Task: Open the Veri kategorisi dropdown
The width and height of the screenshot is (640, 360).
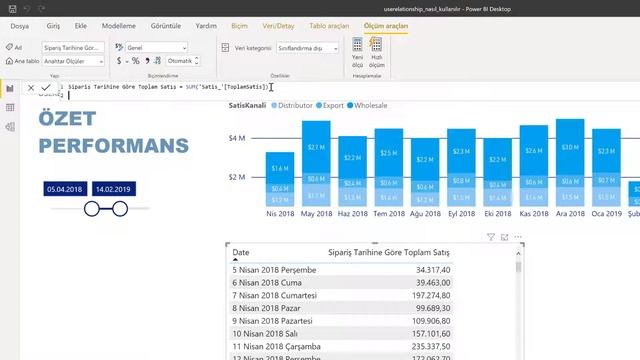Action: coord(307,48)
